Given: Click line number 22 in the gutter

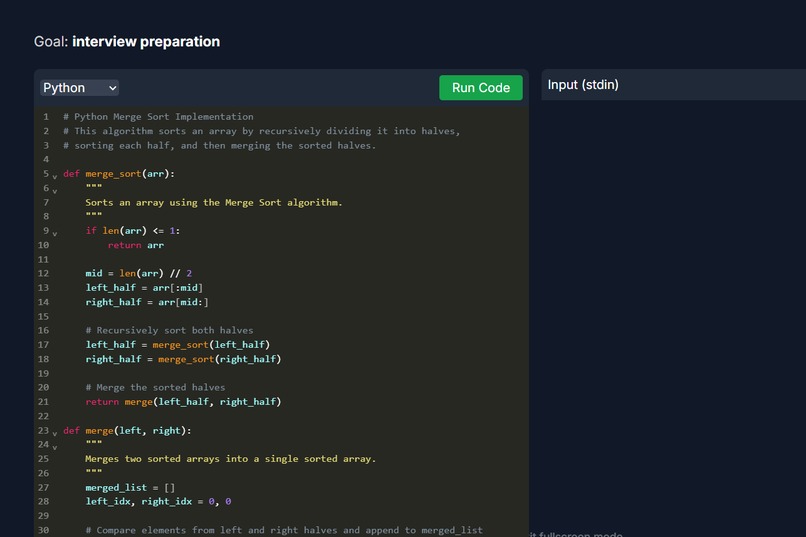Looking at the screenshot, I should click(x=43, y=416).
